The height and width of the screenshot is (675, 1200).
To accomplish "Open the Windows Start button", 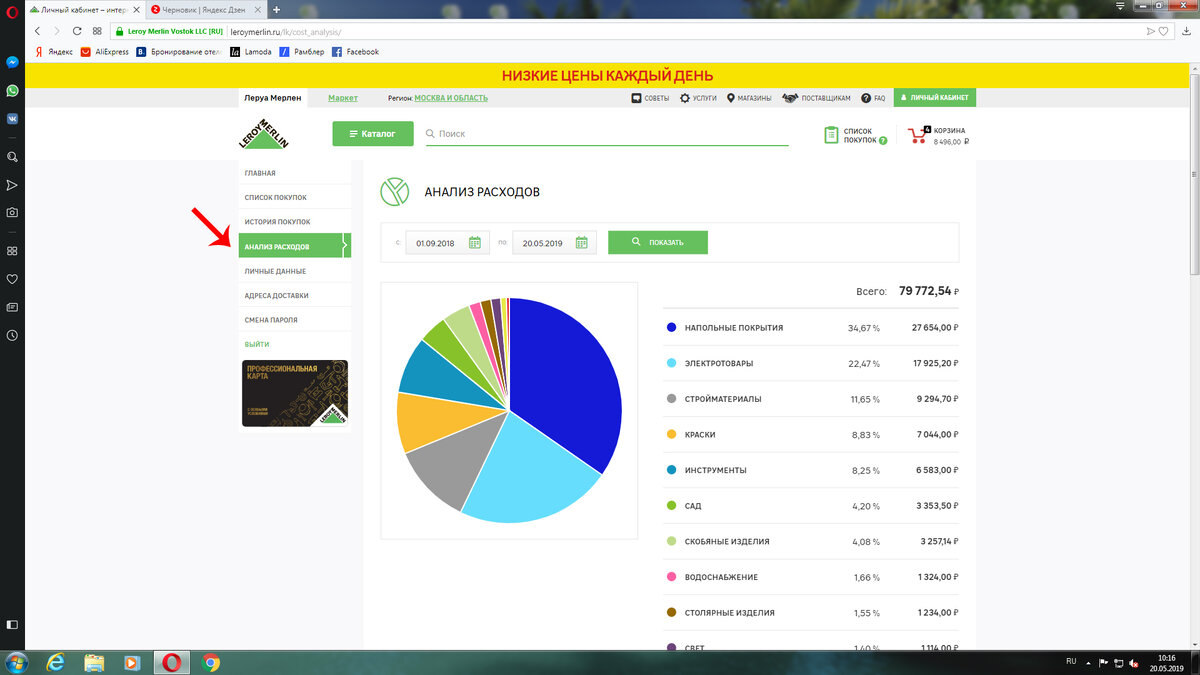I will point(16,662).
